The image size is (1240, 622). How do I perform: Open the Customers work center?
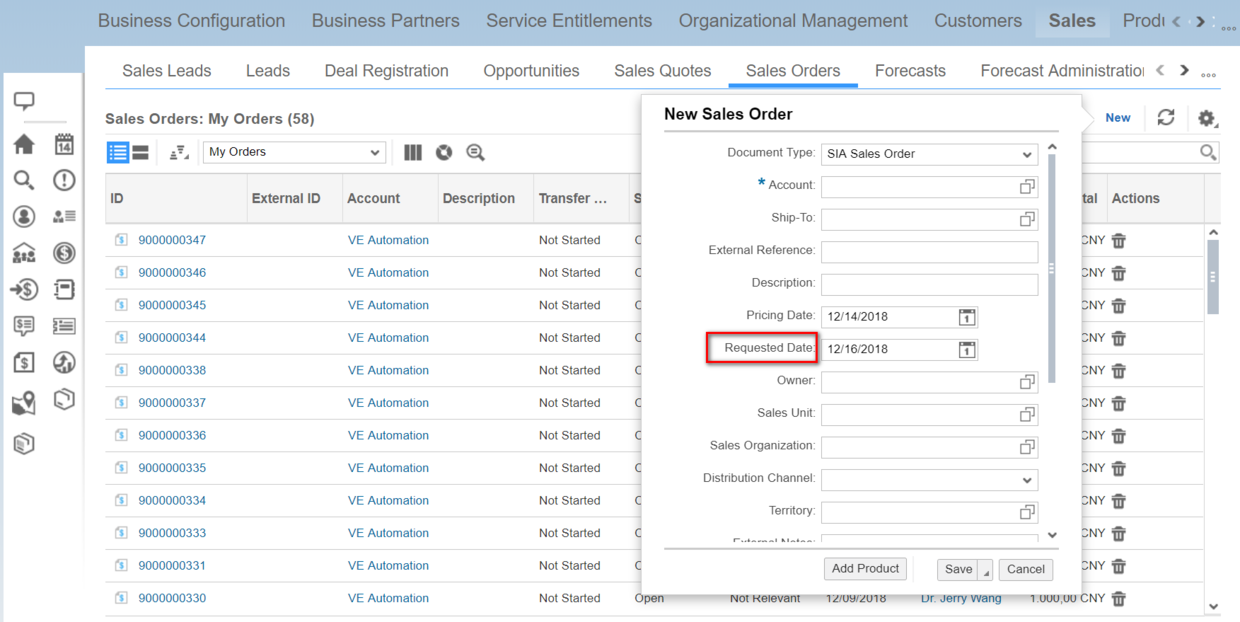coord(978,21)
